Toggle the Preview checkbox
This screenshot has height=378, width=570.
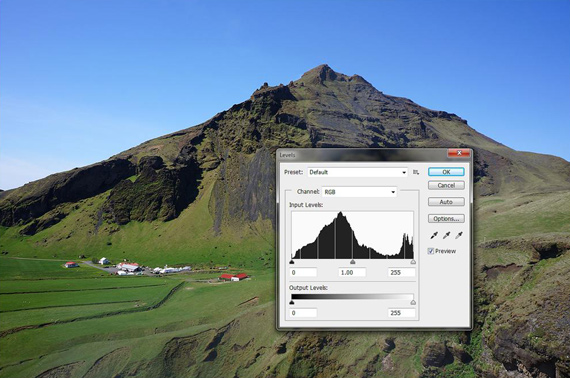(x=431, y=251)
